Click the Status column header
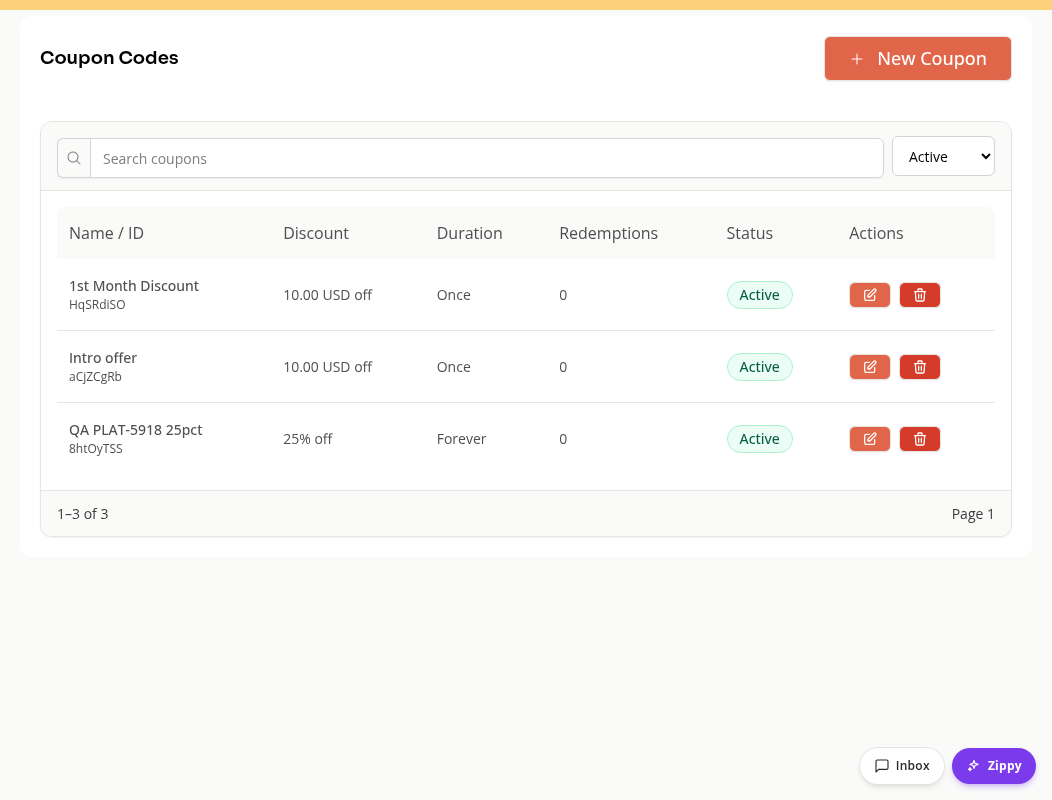1052x800 pixels. click(x=749, y=233)
